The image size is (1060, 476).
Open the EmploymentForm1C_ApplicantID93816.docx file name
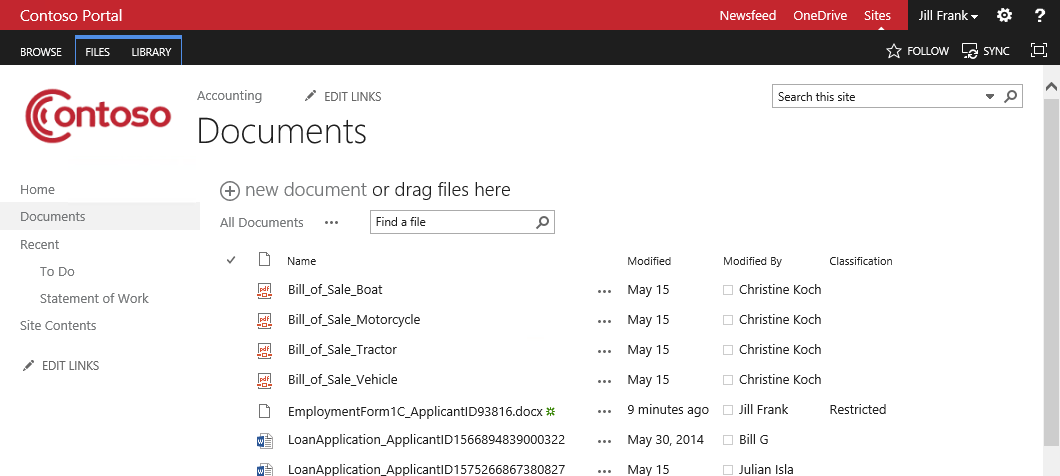(415, 410)
